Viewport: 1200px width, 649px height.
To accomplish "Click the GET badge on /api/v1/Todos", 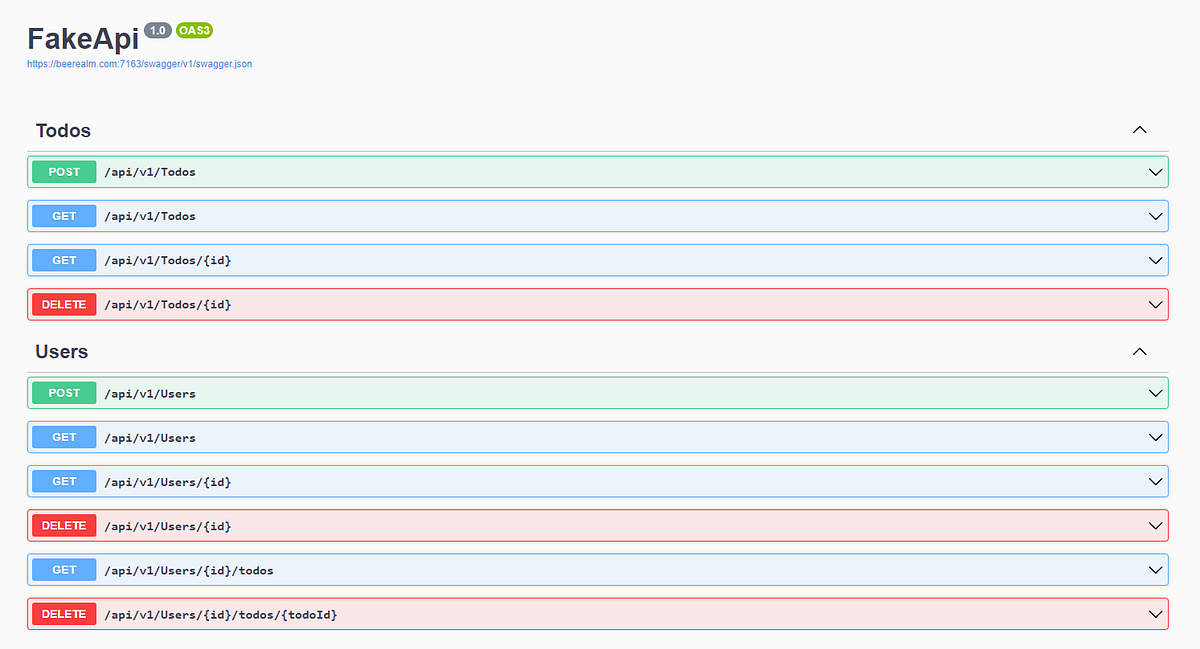I will (x=63, y=215).
